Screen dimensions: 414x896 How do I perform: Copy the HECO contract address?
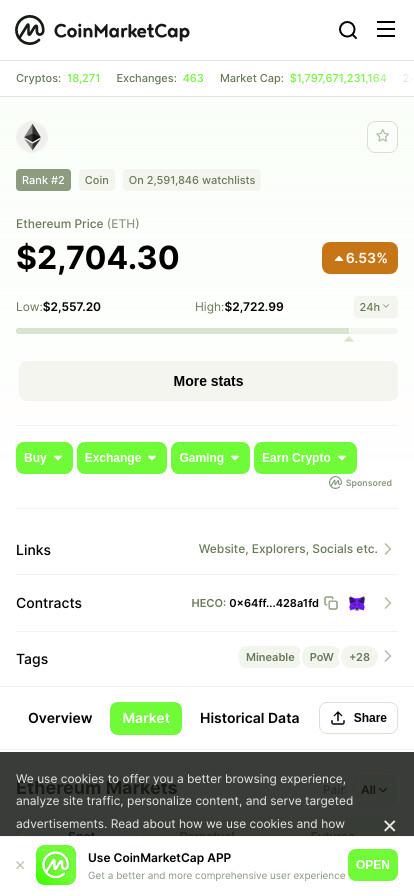(331, 603)
